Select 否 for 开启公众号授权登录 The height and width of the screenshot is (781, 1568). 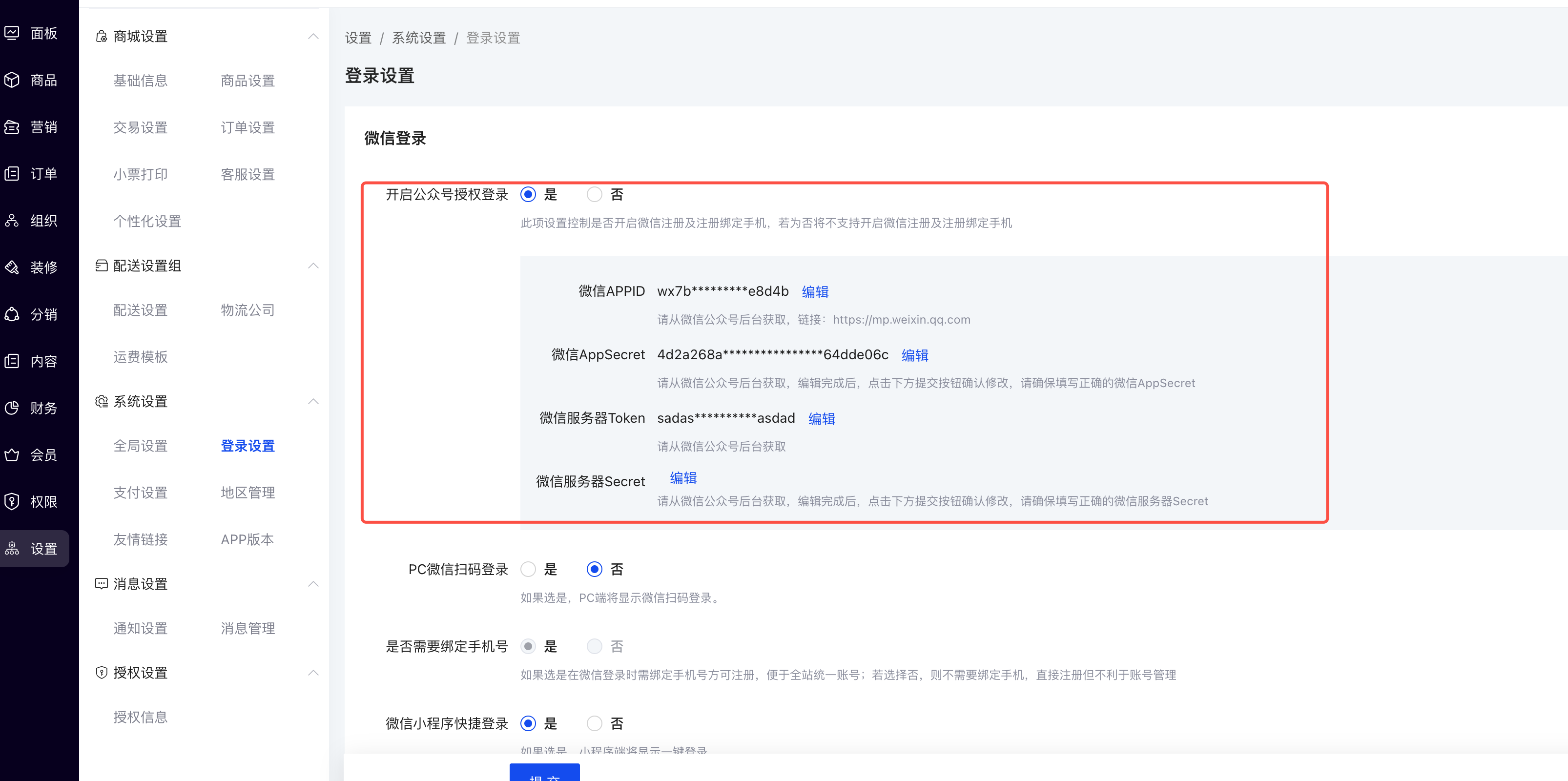[x=594, y=194]
